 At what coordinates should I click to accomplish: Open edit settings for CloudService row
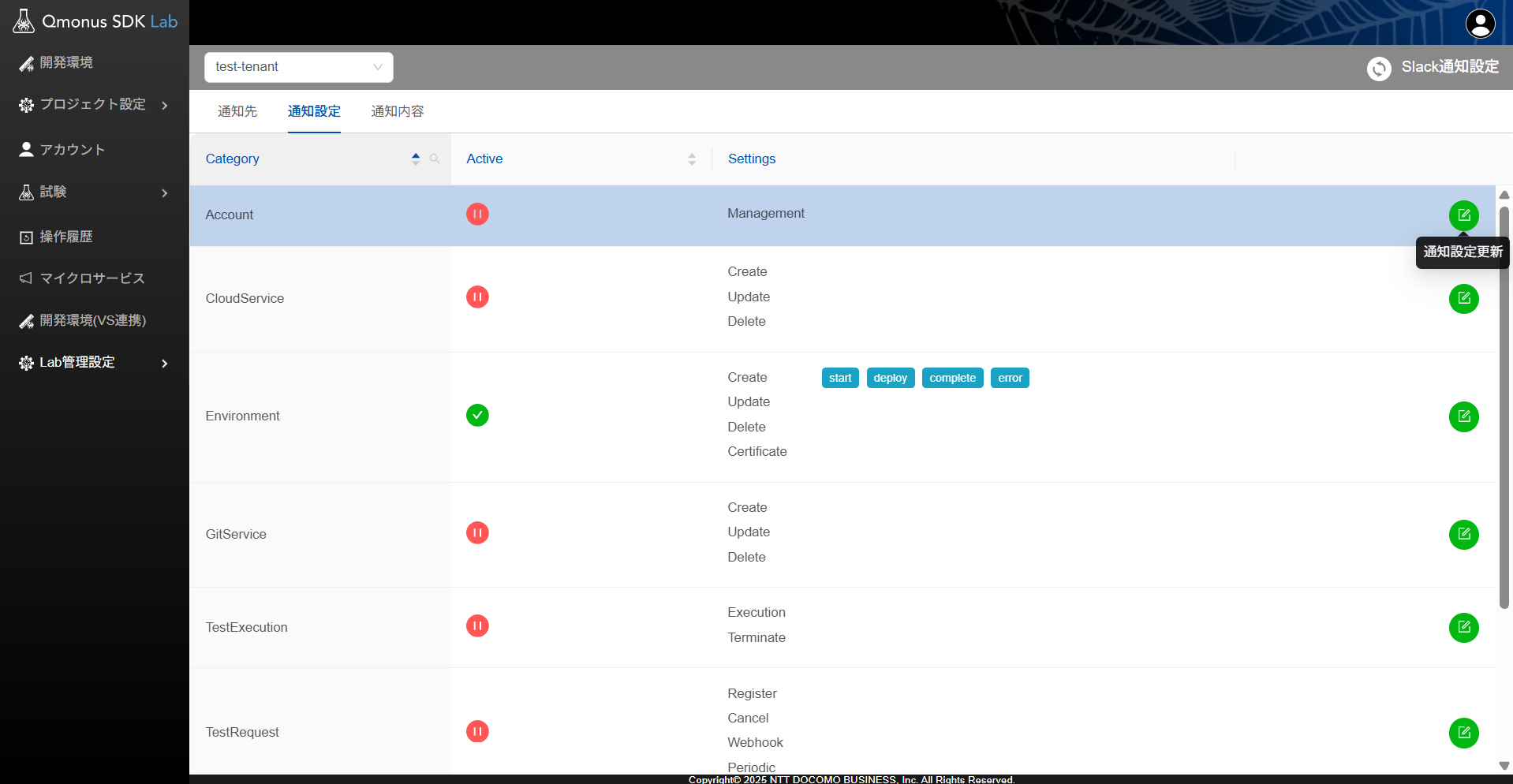tap(1463, 299)
